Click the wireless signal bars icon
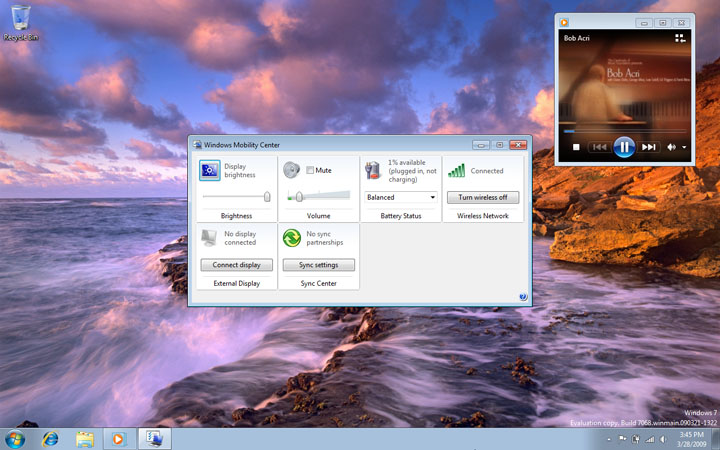 click(456, 171)
